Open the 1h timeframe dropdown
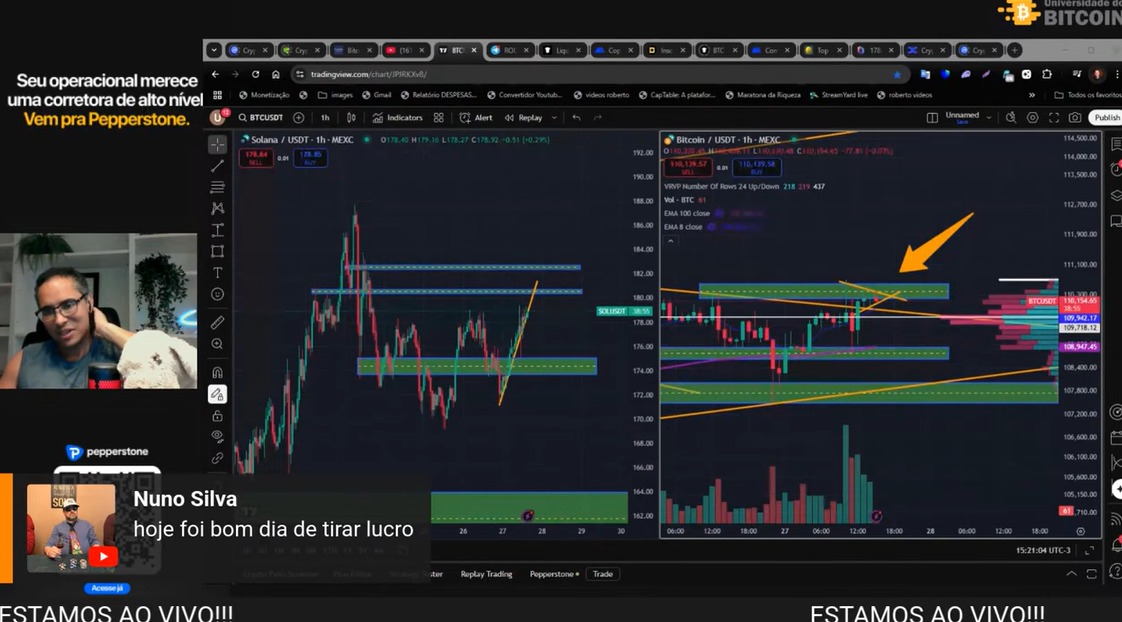1122x622 pixels. [326, 117]
